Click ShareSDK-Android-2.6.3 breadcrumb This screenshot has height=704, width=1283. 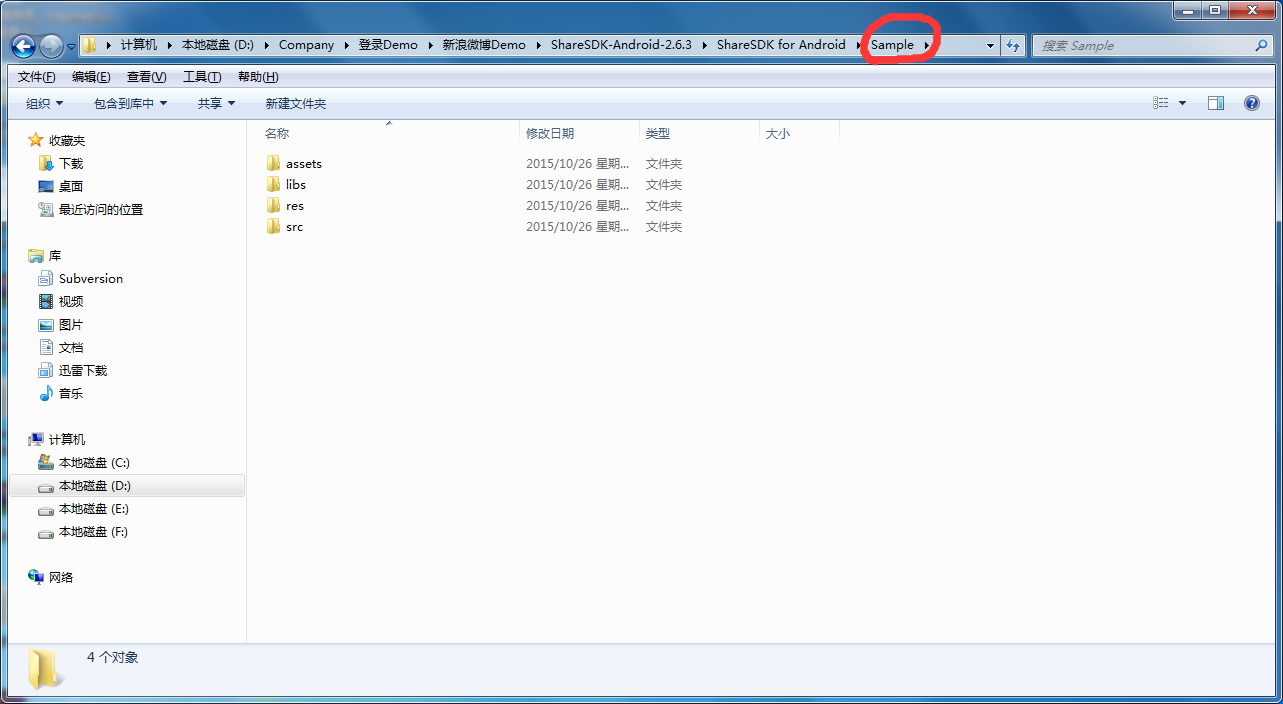click(621, 45)
